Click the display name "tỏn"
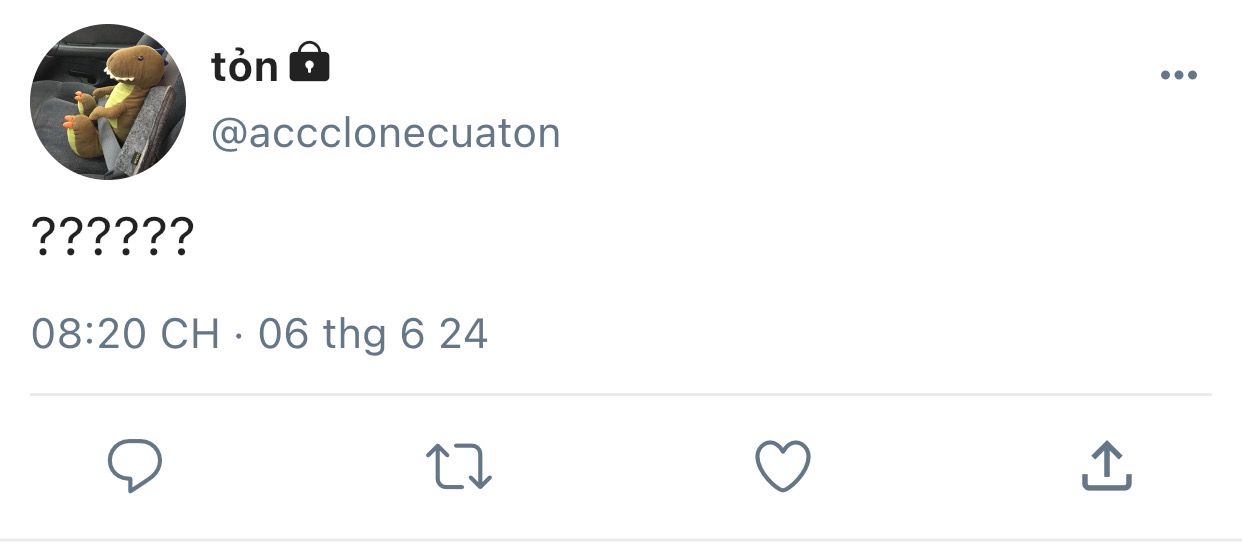This screenshot has height=558, width=1242. tap(244, 66)
